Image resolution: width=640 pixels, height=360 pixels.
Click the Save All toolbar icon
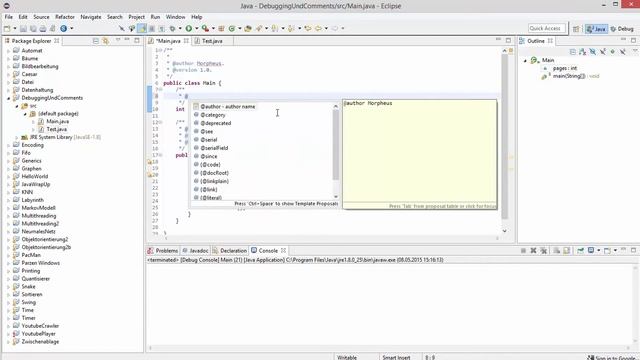pos(33,29)
